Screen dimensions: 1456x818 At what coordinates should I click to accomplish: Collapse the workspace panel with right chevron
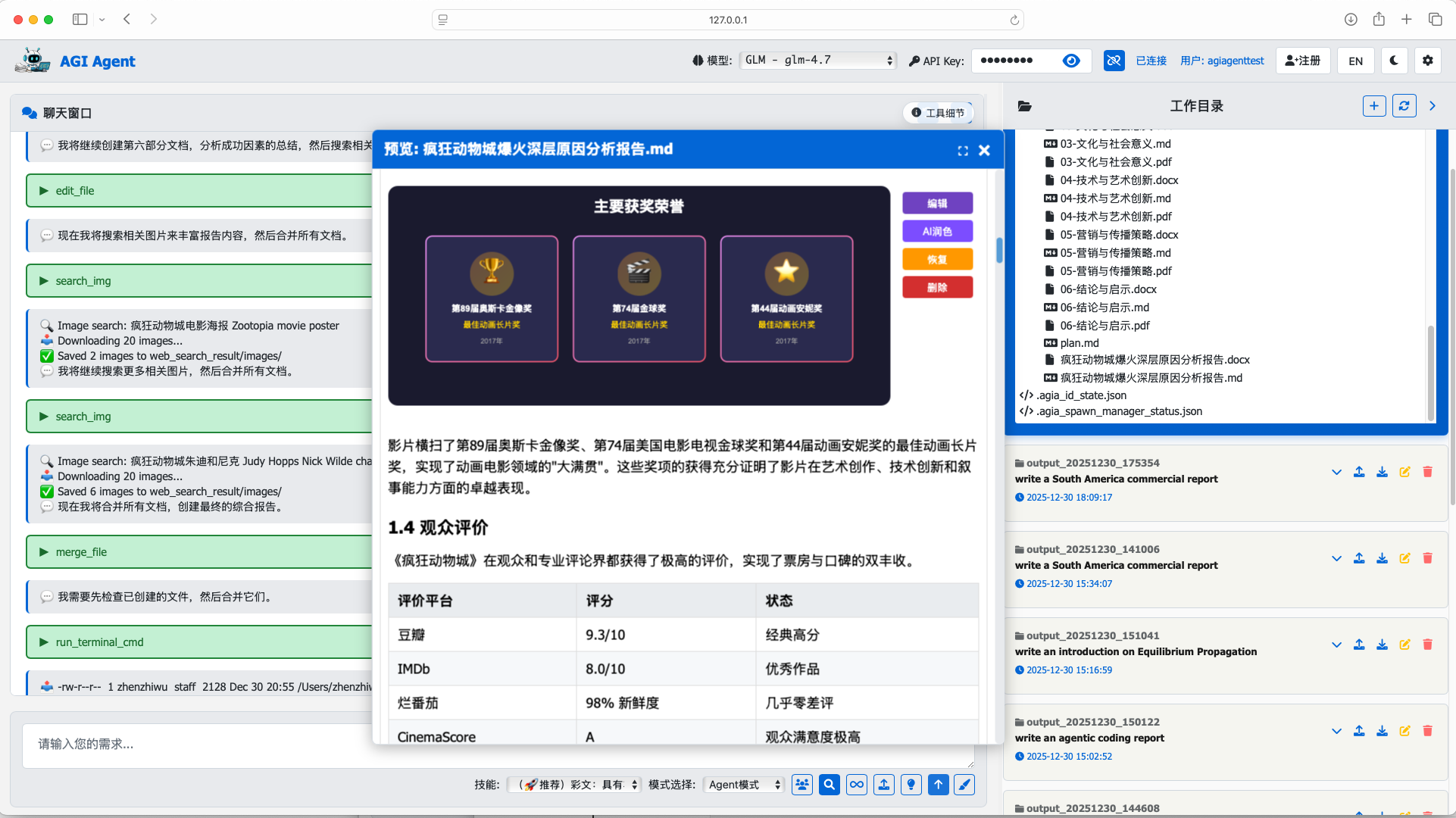(1433, 106)
